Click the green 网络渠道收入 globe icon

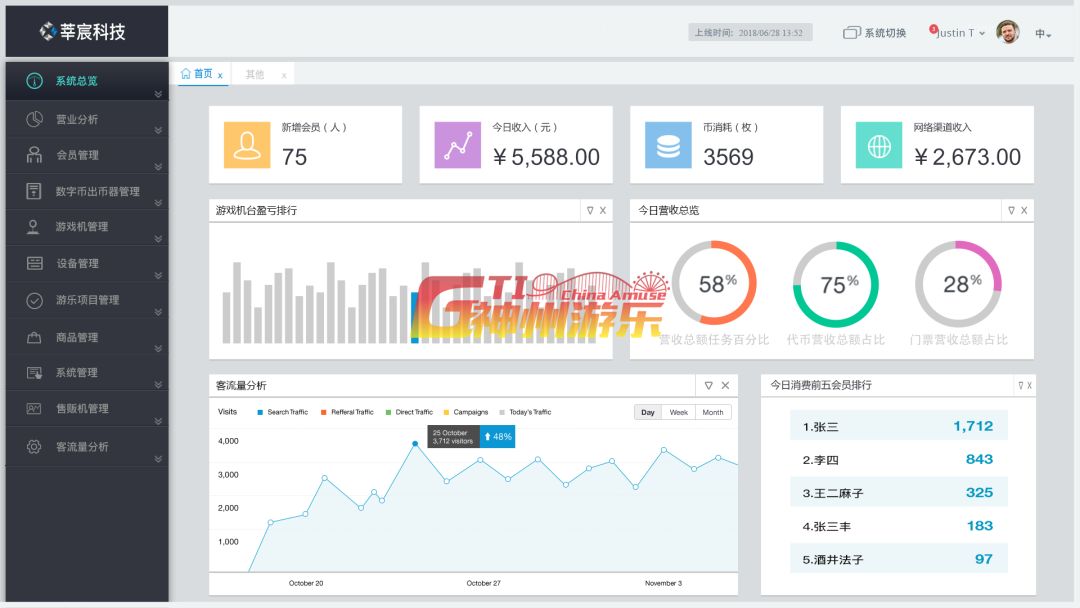tap(879, 145)
